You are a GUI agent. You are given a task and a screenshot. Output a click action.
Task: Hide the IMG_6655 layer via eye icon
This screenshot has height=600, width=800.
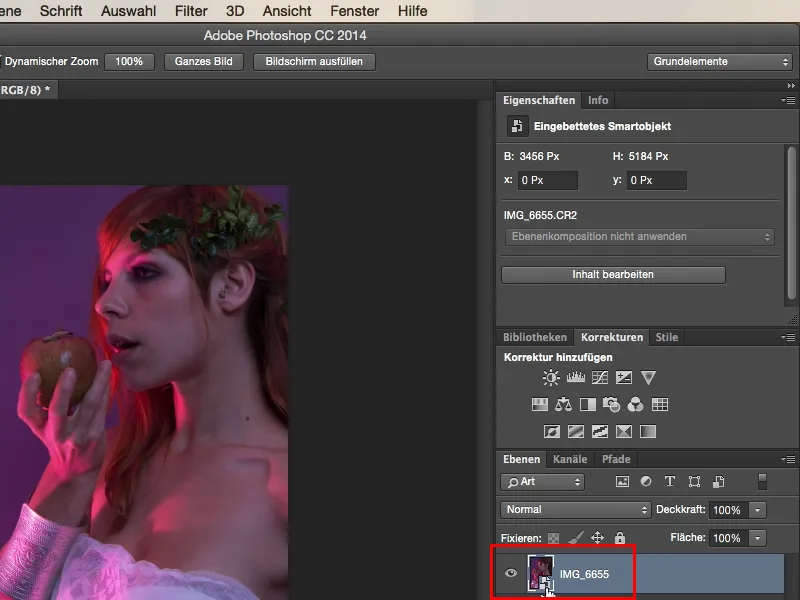[511, 573]
